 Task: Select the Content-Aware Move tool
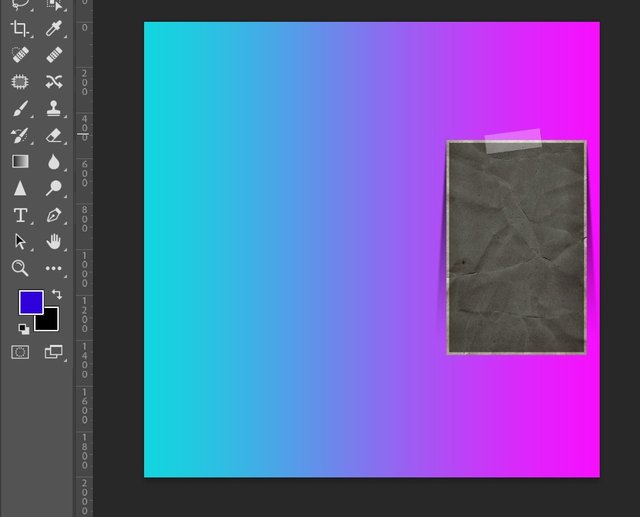(54, 82)
